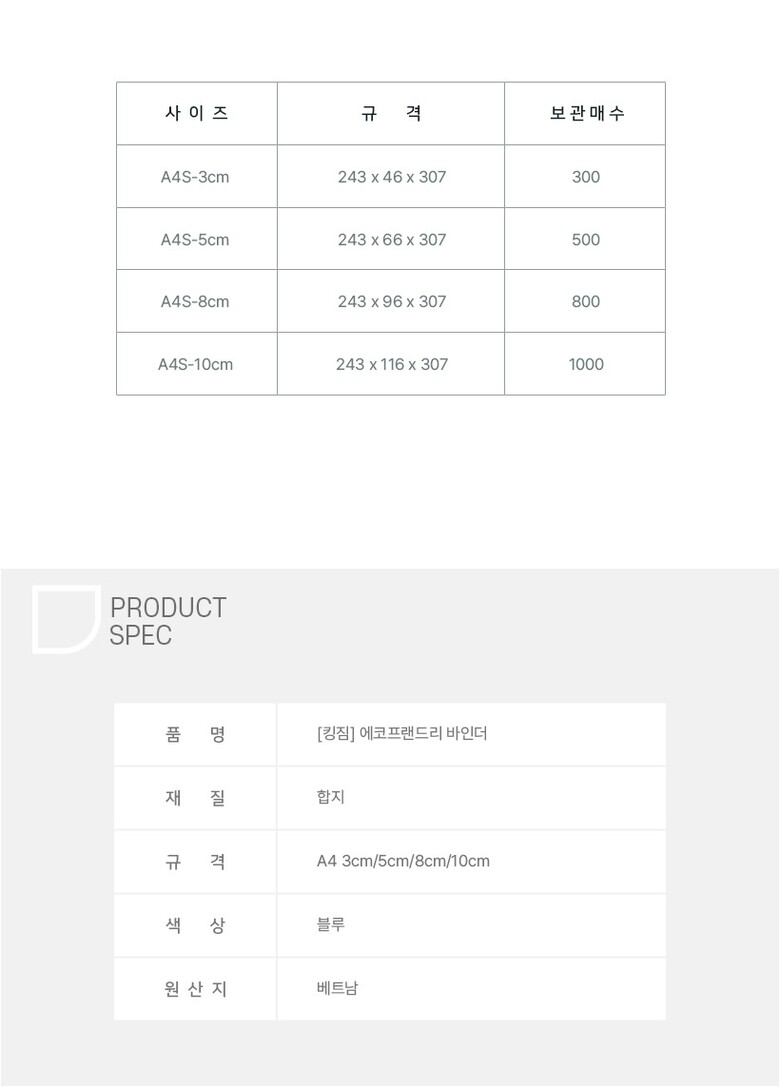The width and height of the screenshot is (780, 1088).
Task: Select the 사이즈 column header
Action: [196, 114]
